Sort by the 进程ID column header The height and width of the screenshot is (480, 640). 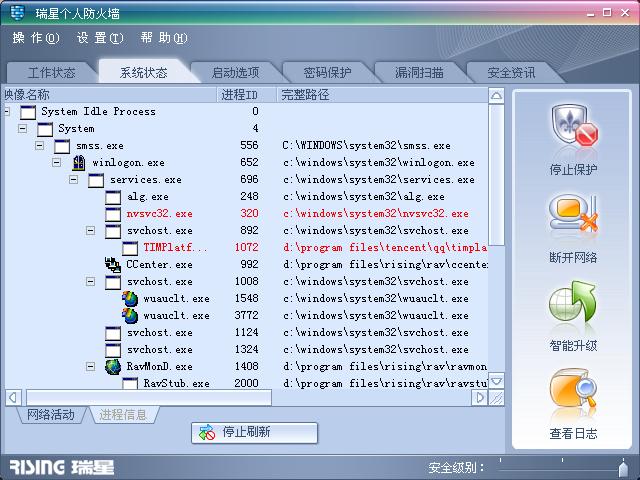pos(247,95)
